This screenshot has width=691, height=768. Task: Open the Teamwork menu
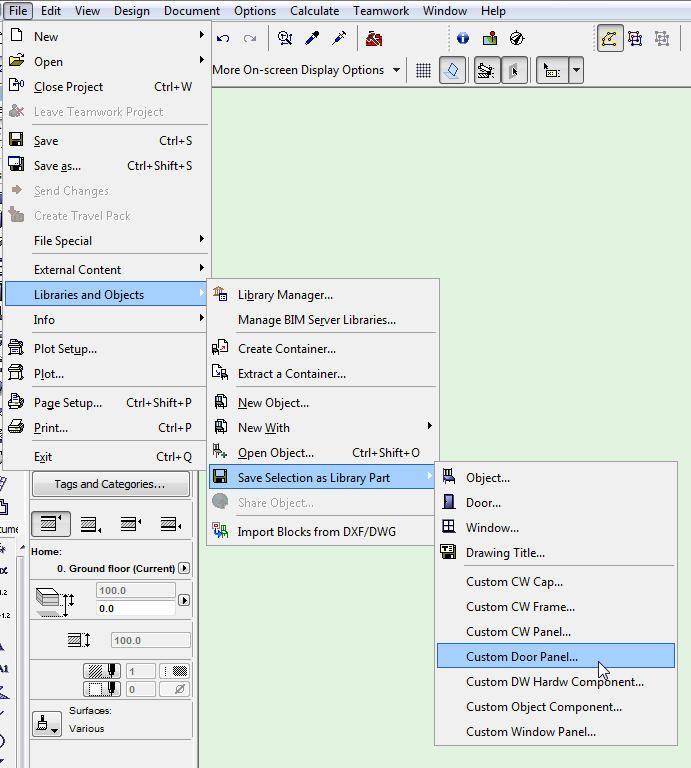[x=381, y=11]
